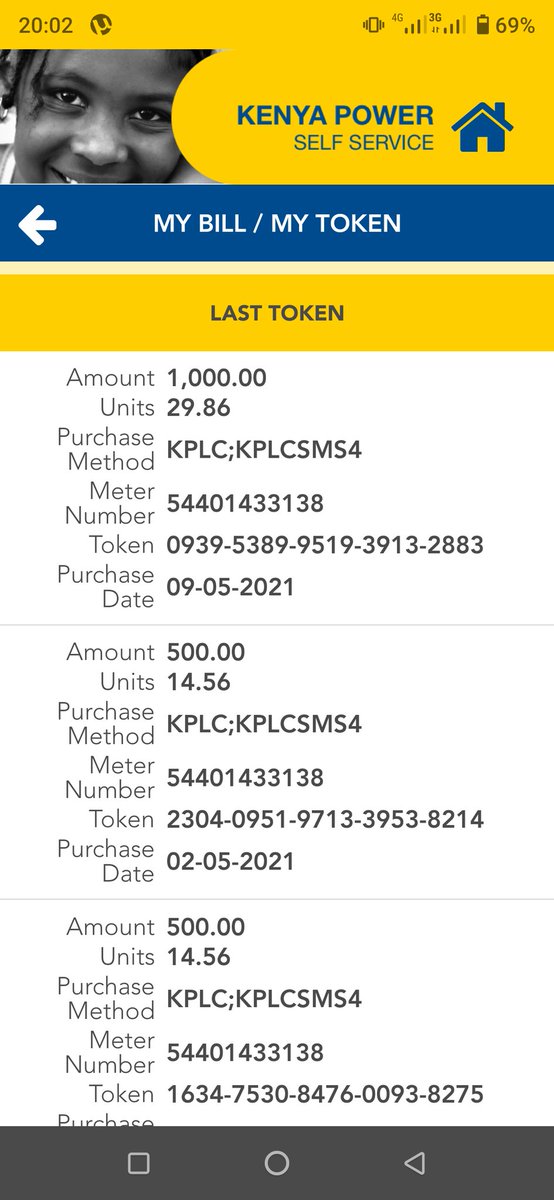Tap the purchase date 09-05-2021

(231, 587)
